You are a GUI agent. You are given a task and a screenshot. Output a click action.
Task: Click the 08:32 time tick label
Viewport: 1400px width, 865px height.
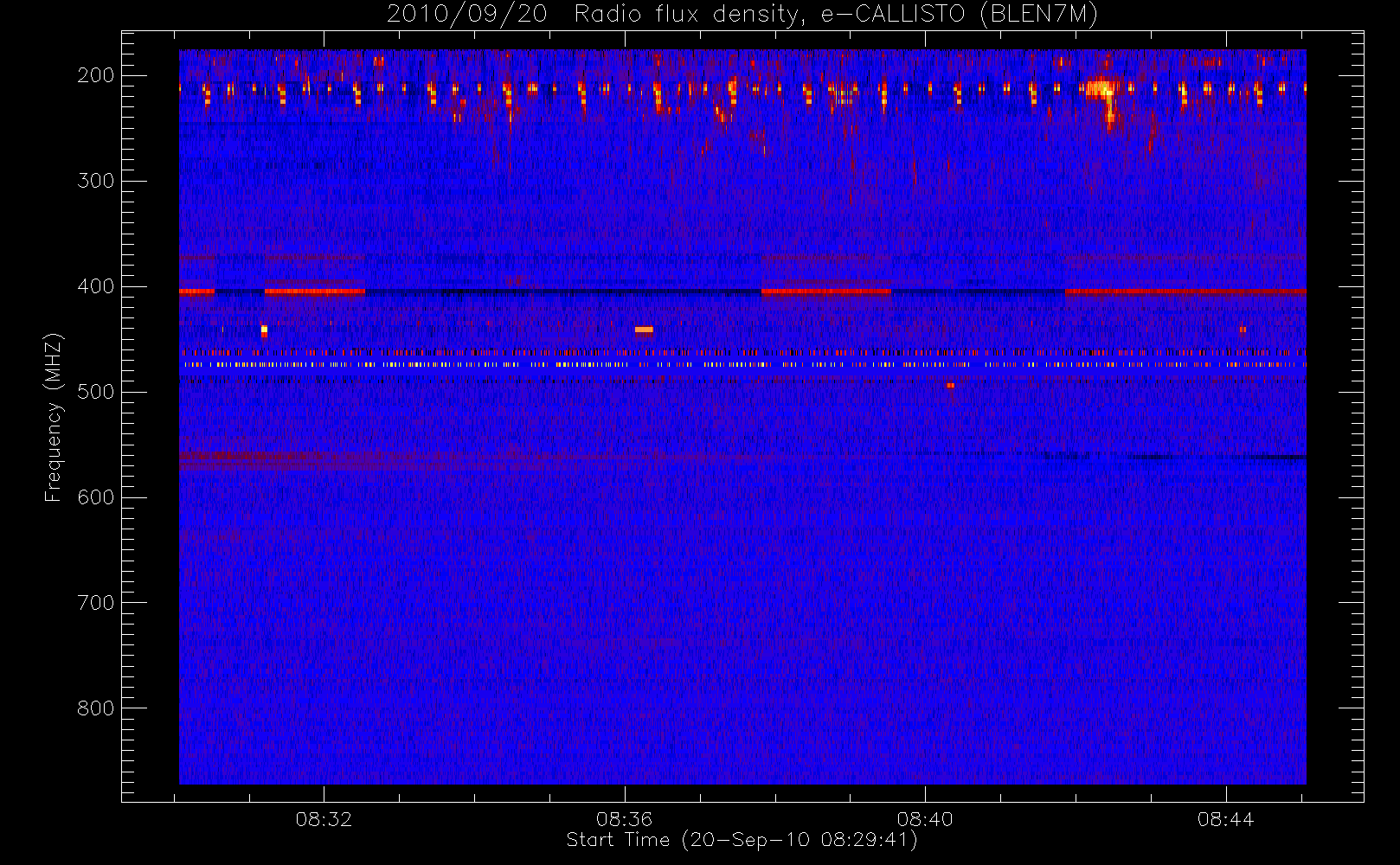tap(324, 819)
